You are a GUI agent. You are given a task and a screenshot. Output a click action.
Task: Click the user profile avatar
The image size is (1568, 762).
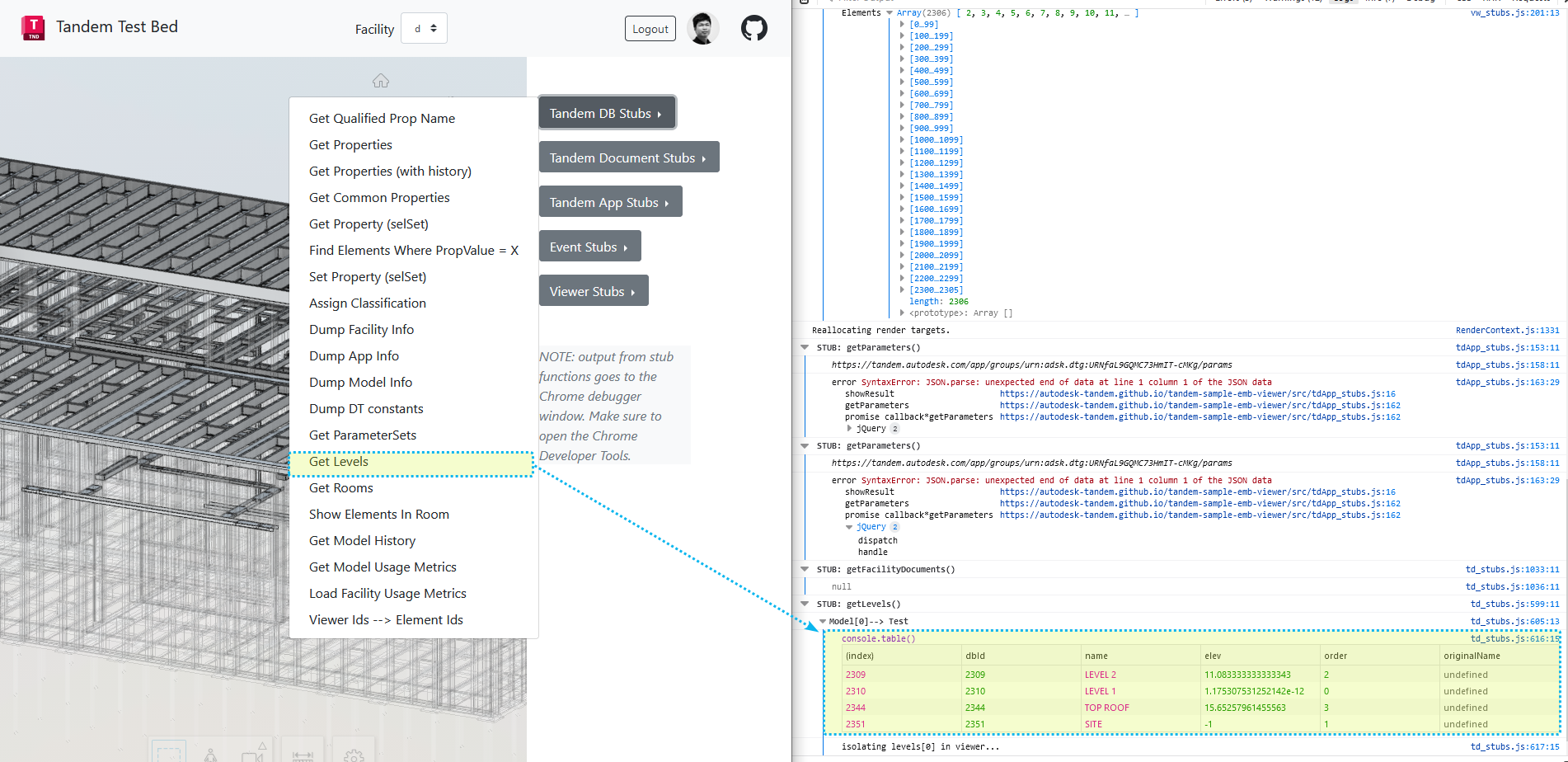point(702,29)
